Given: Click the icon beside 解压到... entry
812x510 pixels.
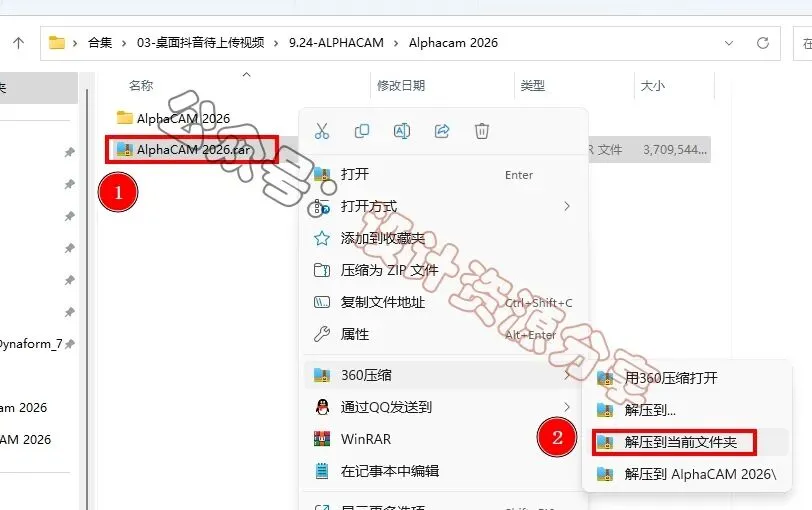Looking at the screenshot, I should (605, 411).
